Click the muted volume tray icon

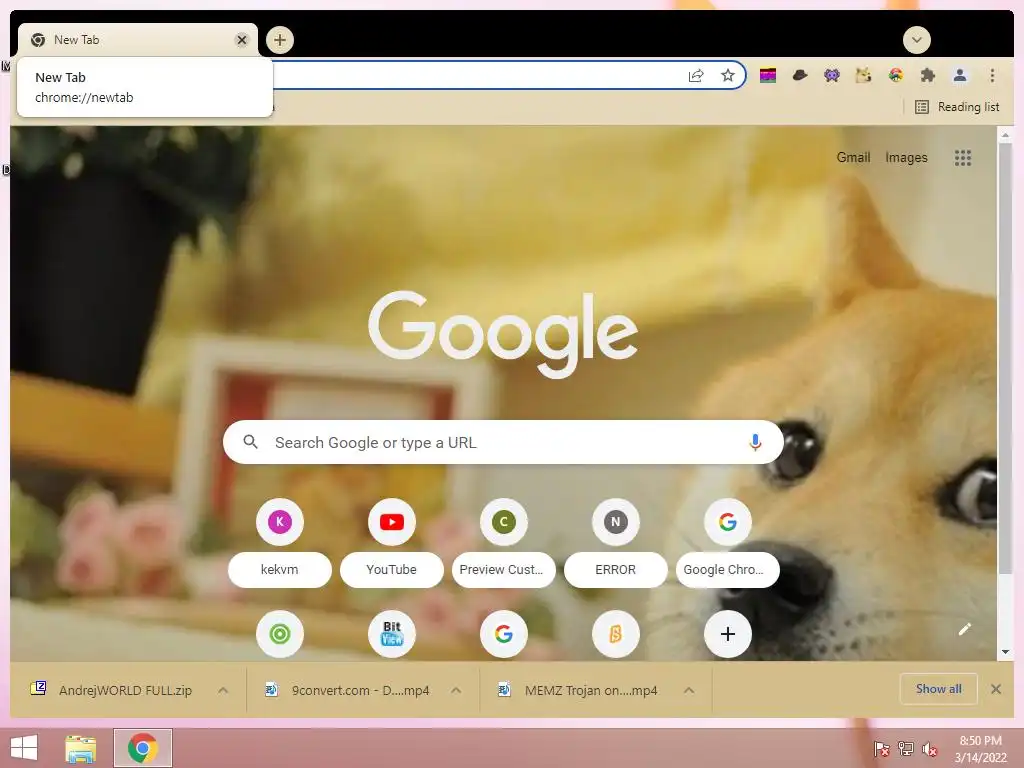click(x=930, y=749)
